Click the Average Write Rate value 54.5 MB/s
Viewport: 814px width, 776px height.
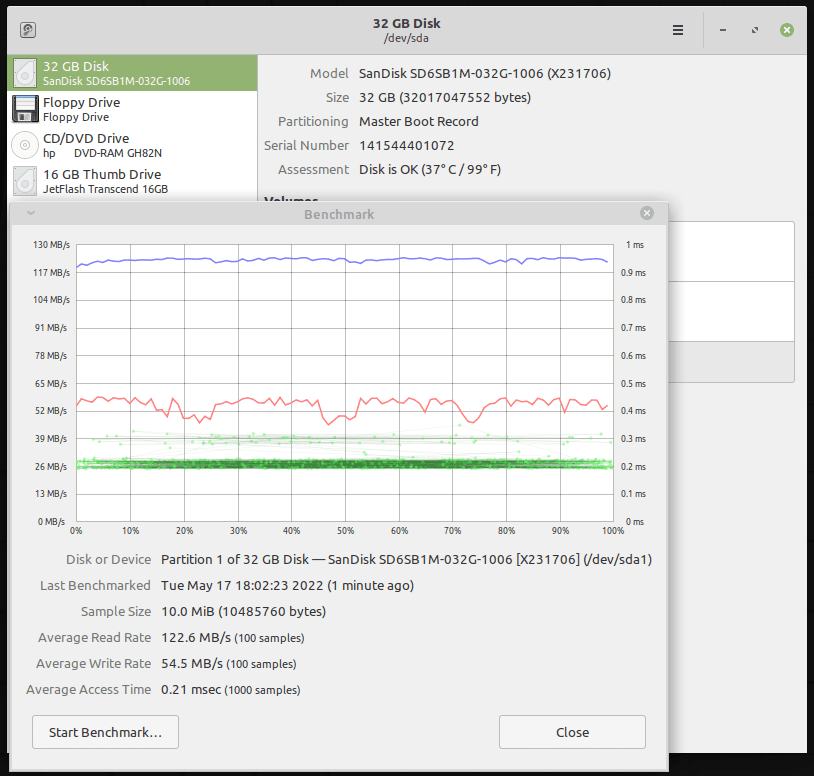192,663
